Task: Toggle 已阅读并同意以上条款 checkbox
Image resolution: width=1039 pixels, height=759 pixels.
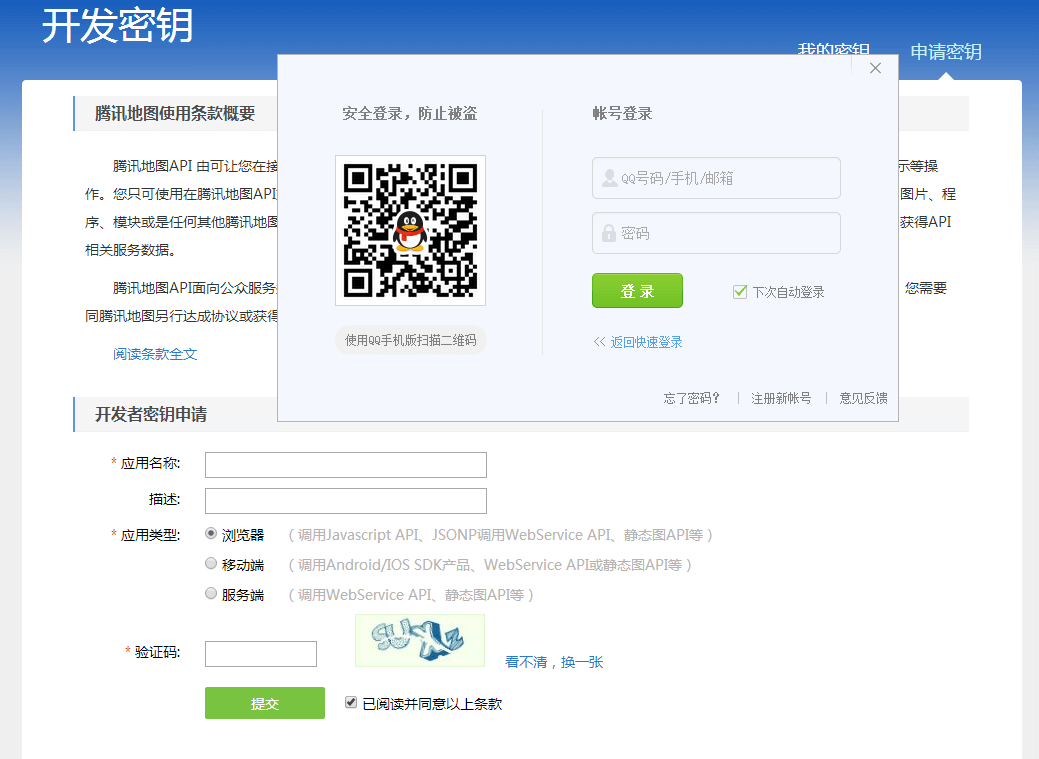Action: click(351, 702)
